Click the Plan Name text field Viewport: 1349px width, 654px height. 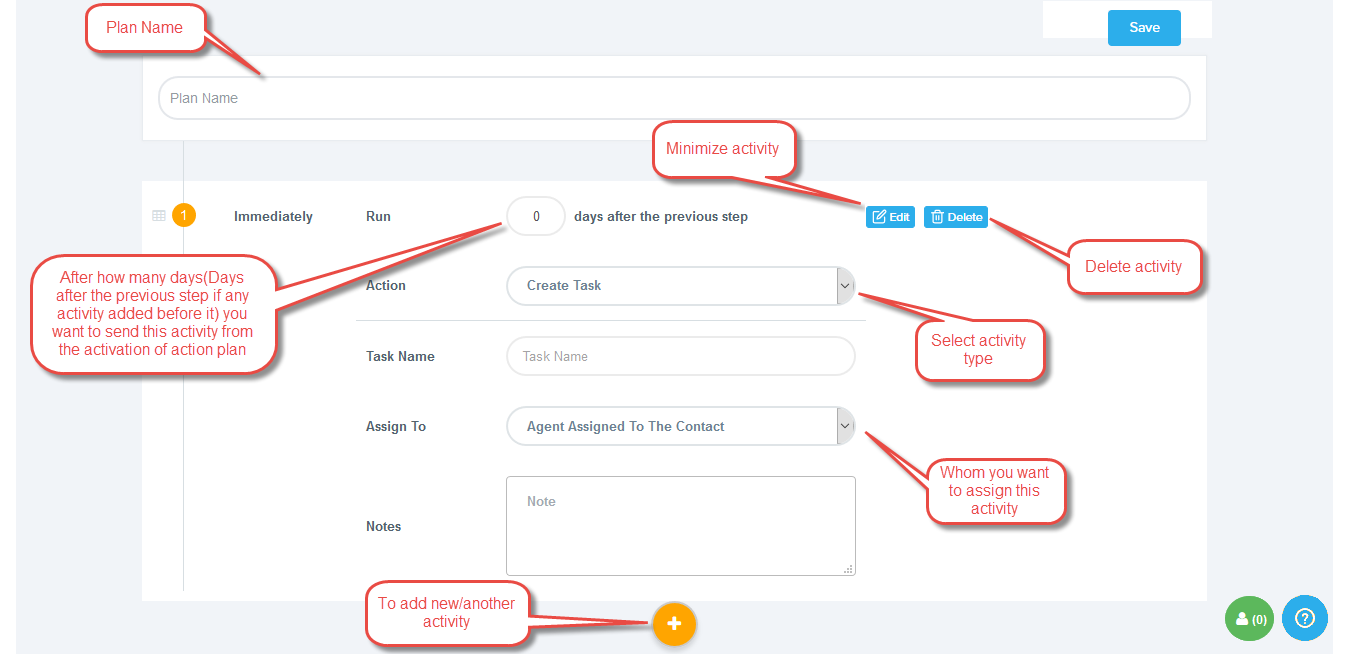(x=673, y=98)
